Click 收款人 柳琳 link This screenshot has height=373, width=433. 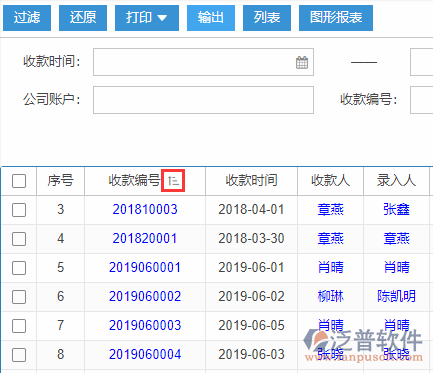point(330,296)
